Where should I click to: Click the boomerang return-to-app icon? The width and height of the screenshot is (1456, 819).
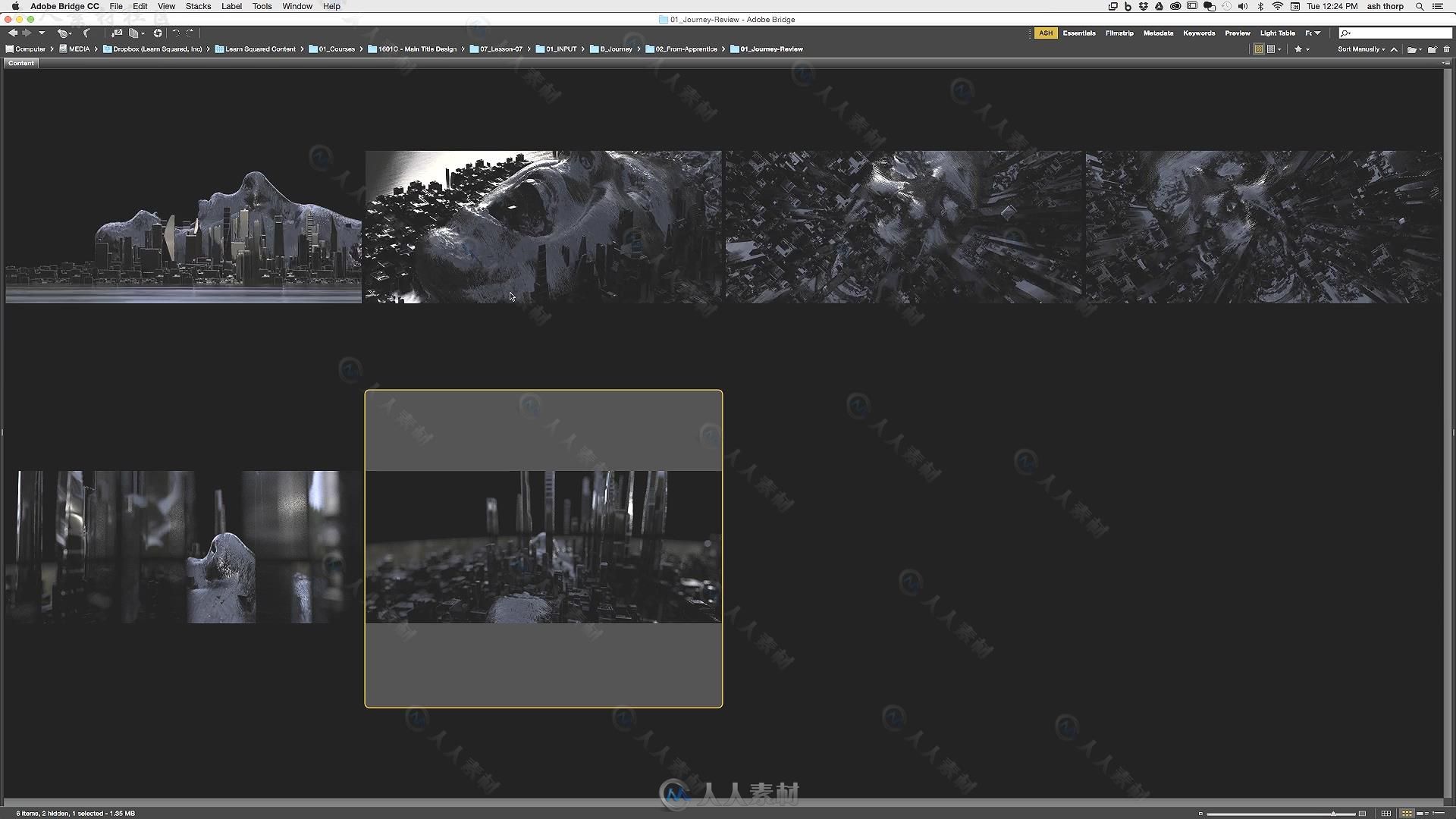pos(86,33)
